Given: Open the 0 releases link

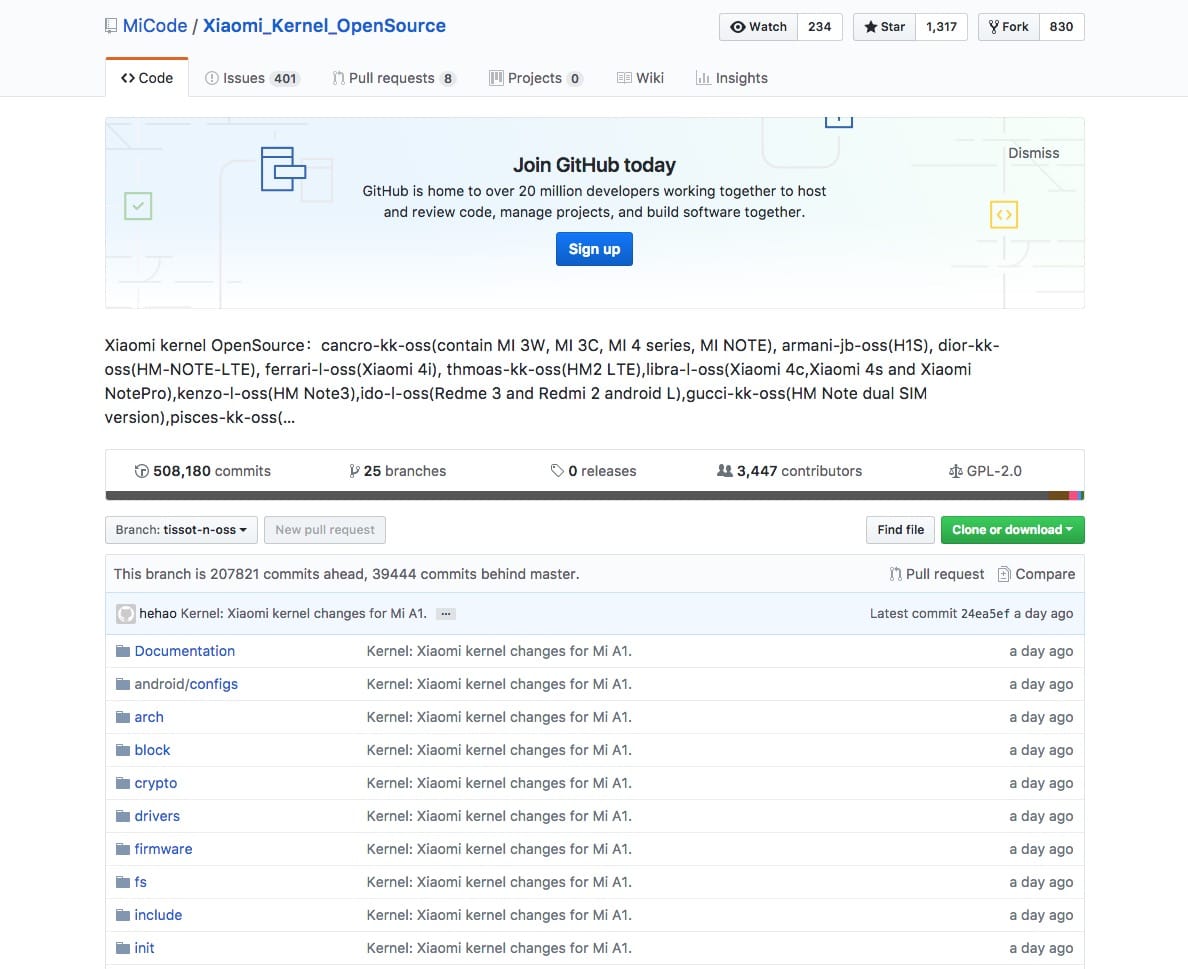Looking at the screenshot, I should point(593,471).
